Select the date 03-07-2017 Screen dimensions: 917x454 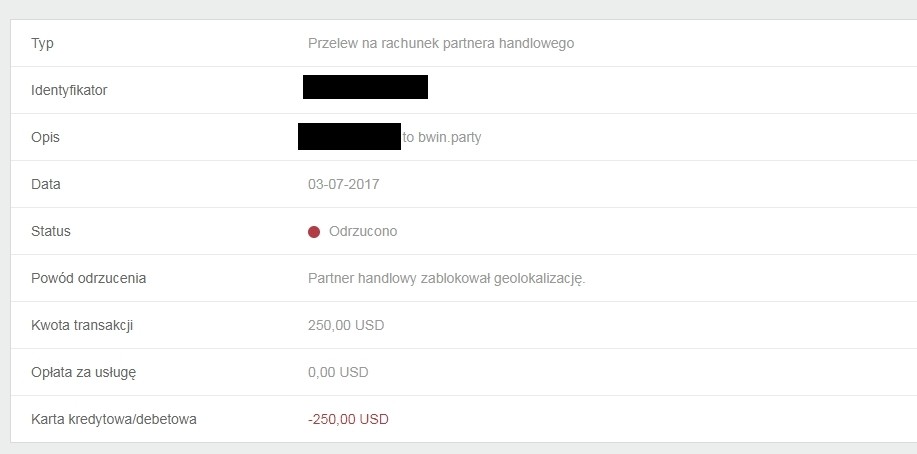pyautogui.click(x=343, y=184)
